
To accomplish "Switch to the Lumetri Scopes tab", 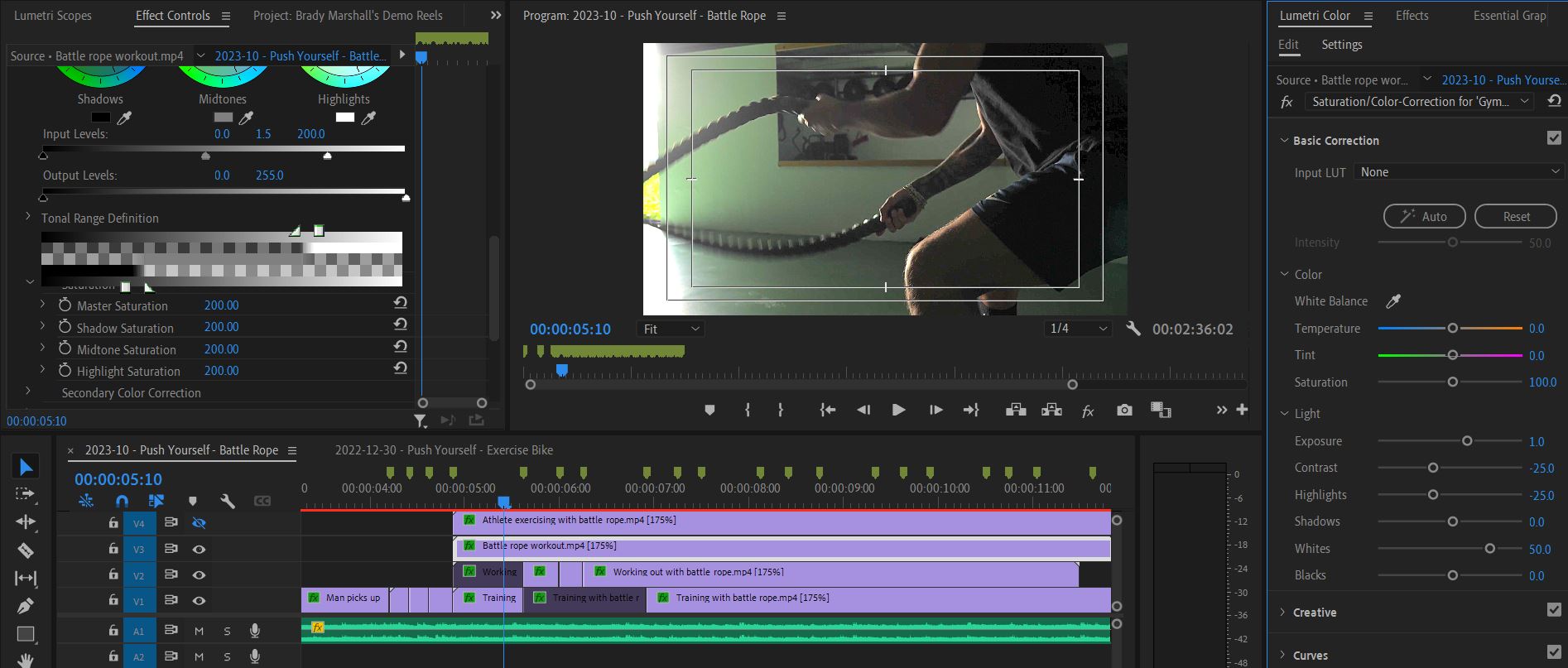I will [x=53, y=16].
